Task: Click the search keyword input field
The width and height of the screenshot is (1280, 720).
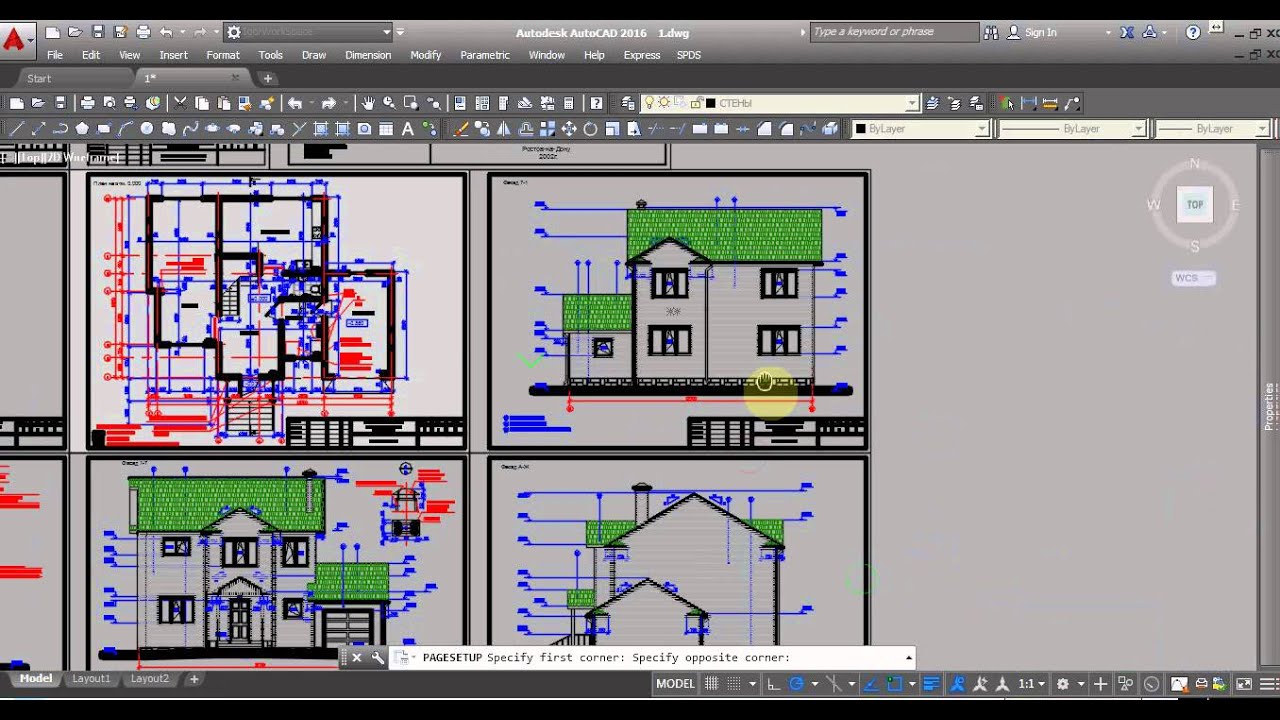Action: (894, 32)
